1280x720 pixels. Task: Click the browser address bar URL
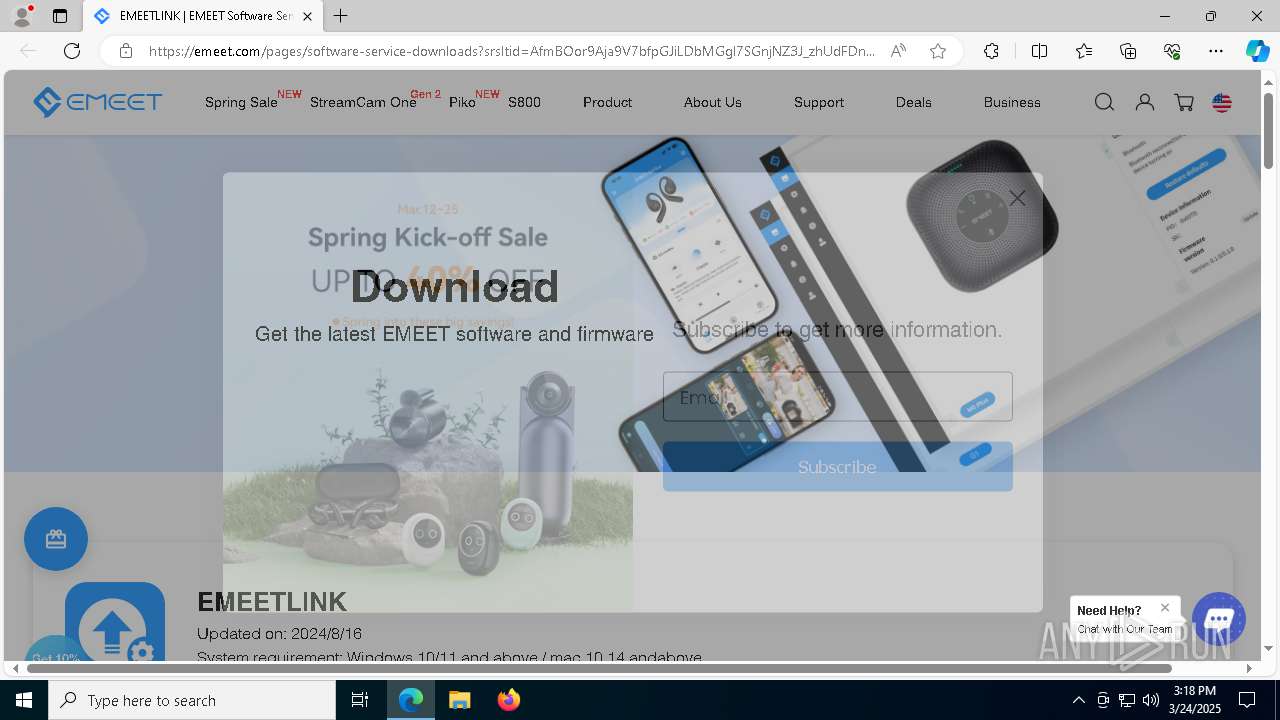[x=512, y=51]
